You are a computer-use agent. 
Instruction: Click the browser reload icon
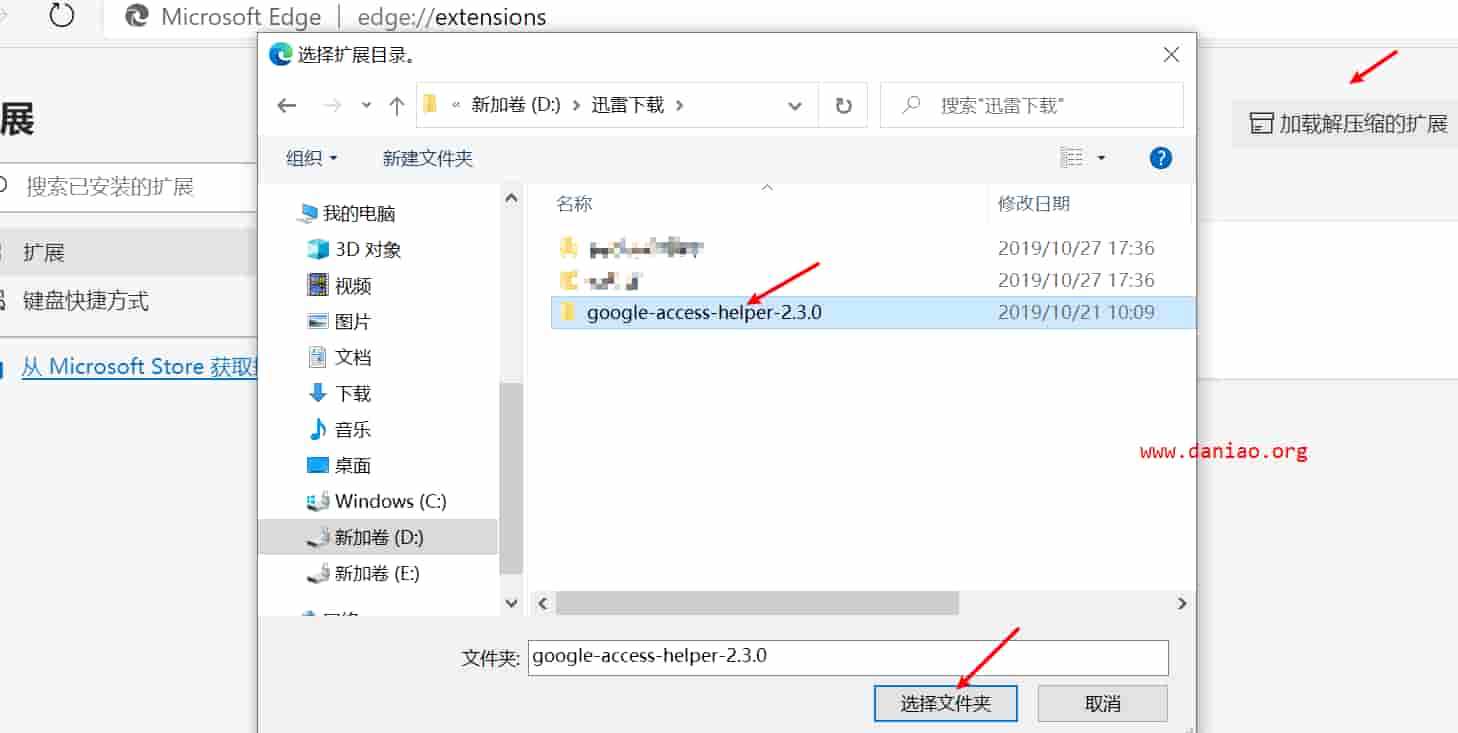(62, 16)
